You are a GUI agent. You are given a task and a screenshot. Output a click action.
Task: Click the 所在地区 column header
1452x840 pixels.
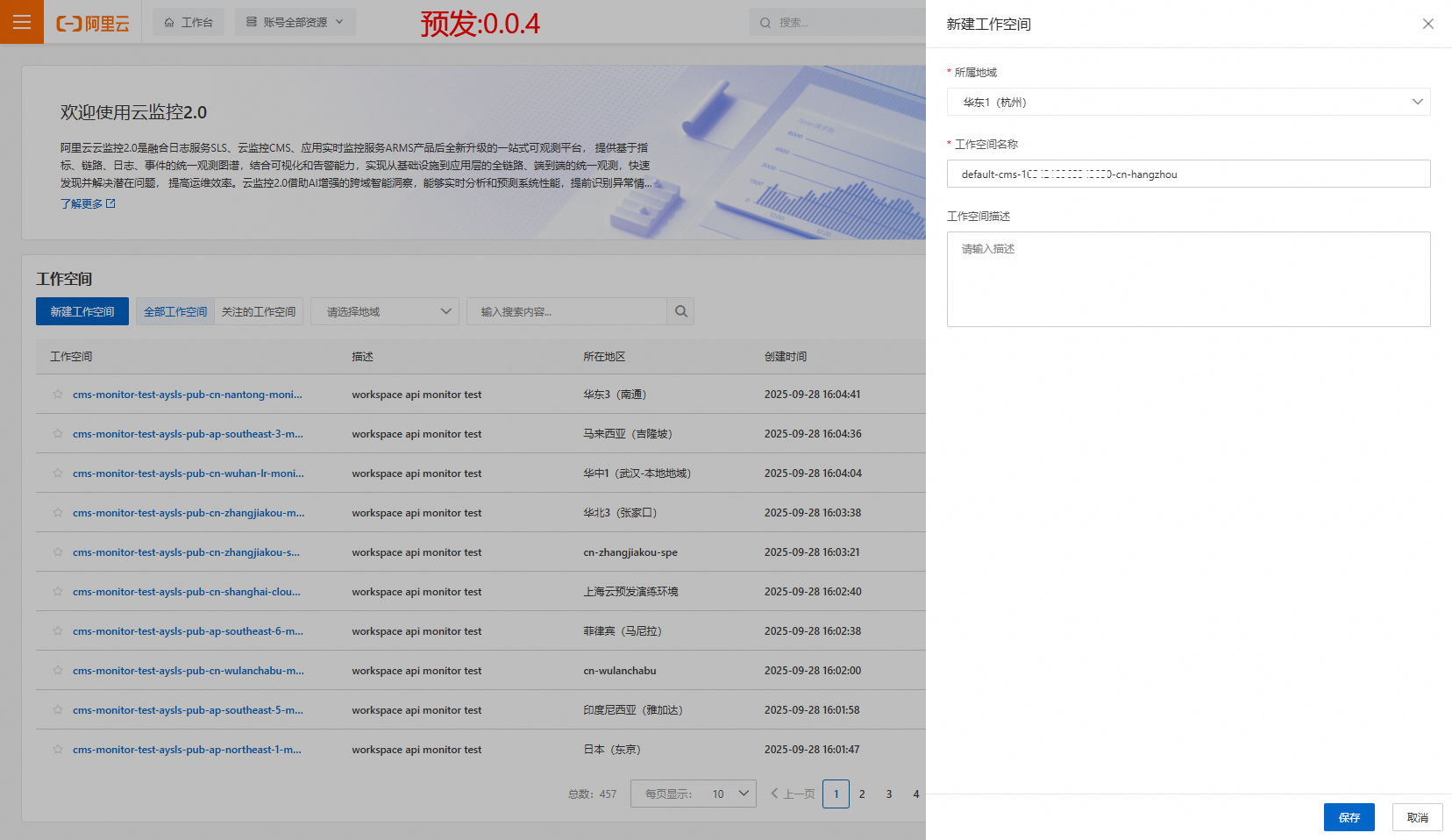tap(605, 357)
